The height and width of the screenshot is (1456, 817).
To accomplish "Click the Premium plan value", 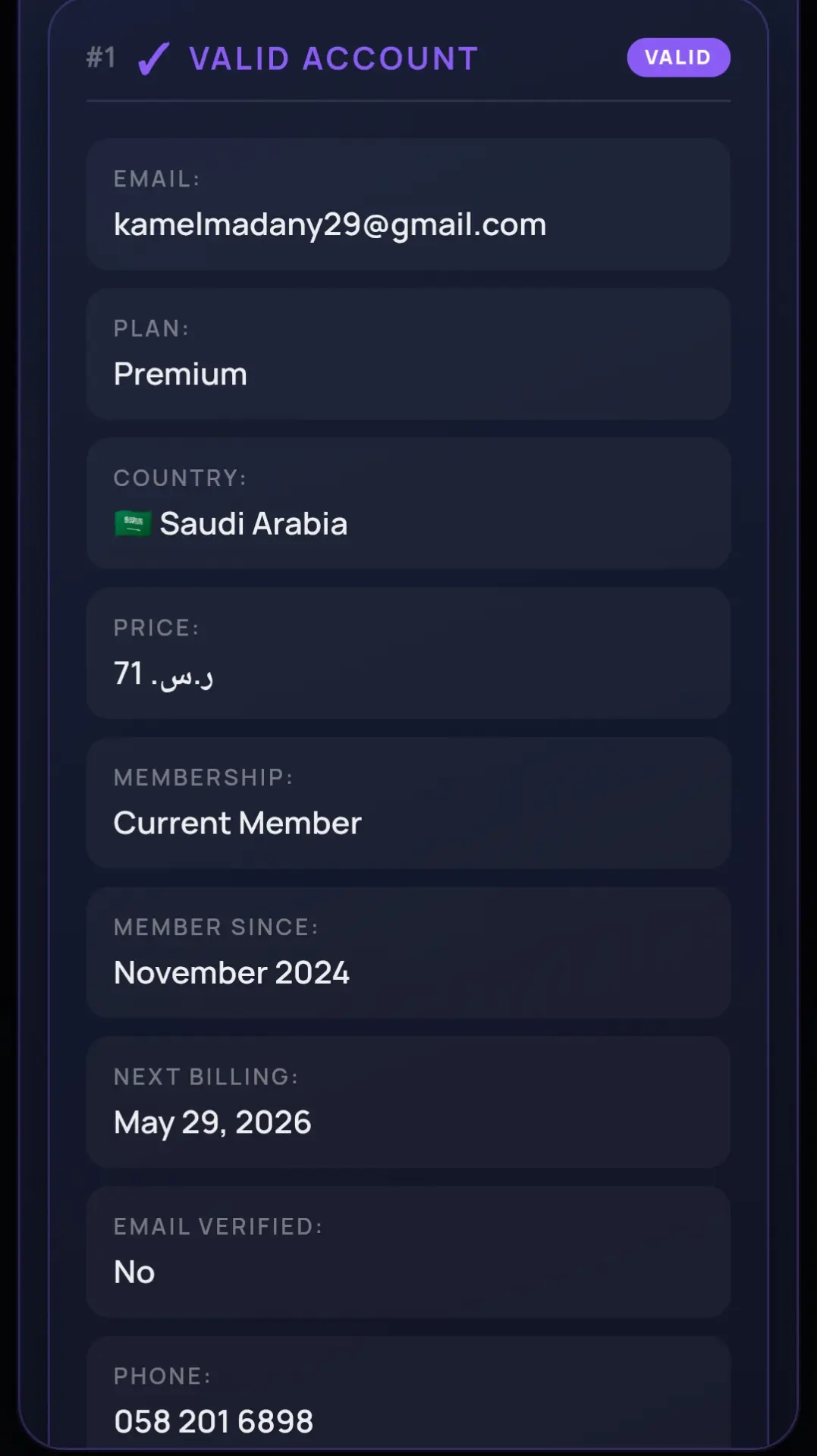I will [181, 374].
